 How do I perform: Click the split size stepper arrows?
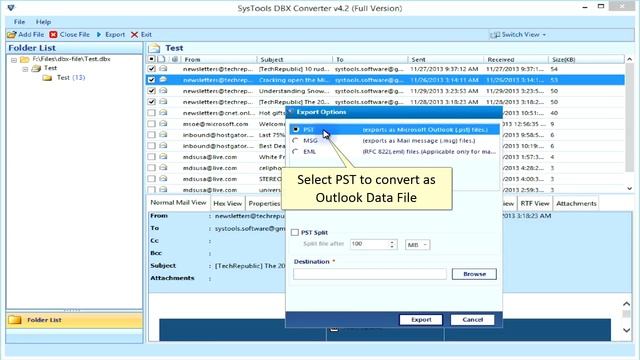click(392, 244)
